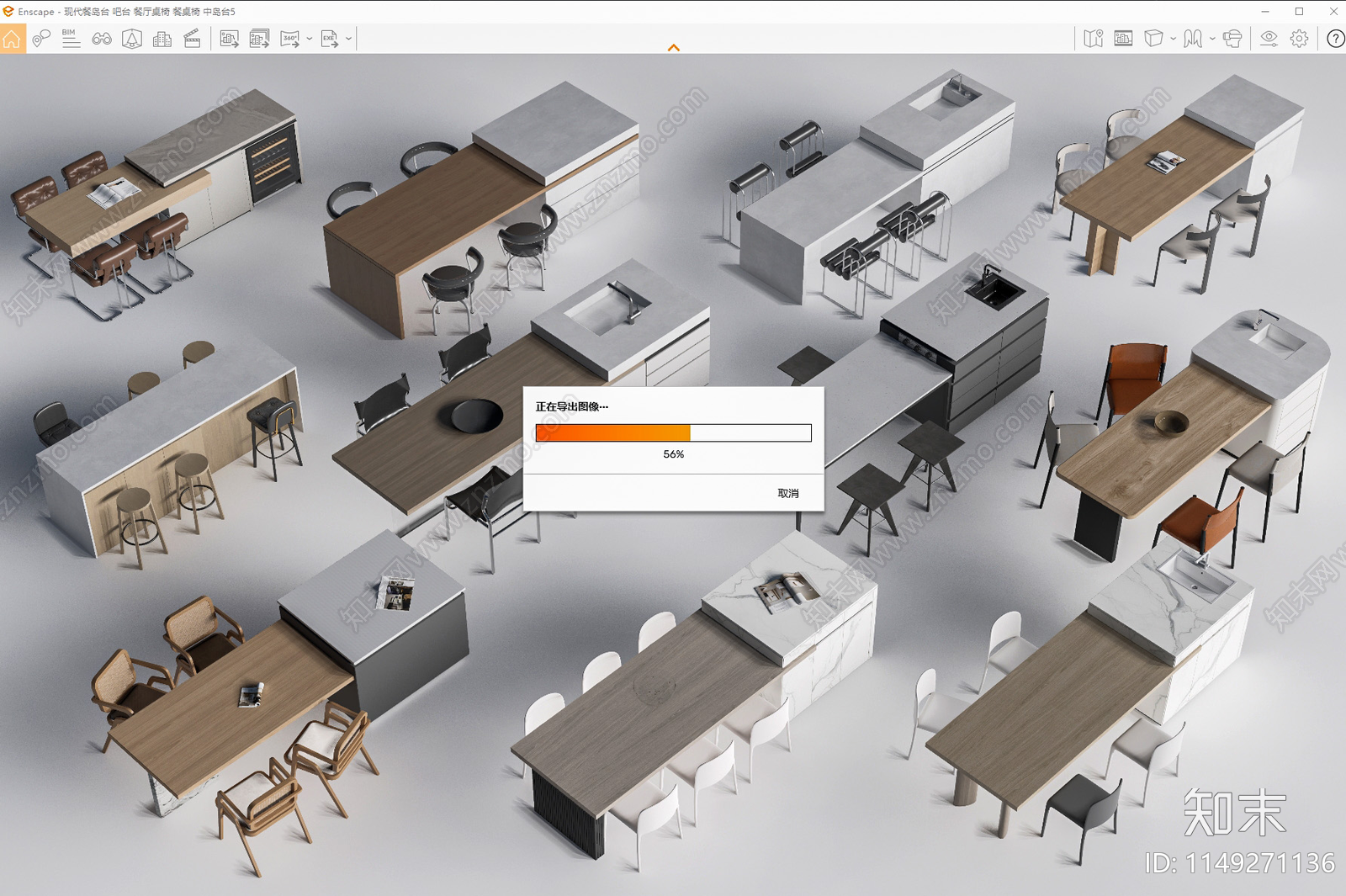This screenshot has height=896, width=1346.
Task: Click the 正在导出图像 dialog title text
Action: tap(572, 407)
